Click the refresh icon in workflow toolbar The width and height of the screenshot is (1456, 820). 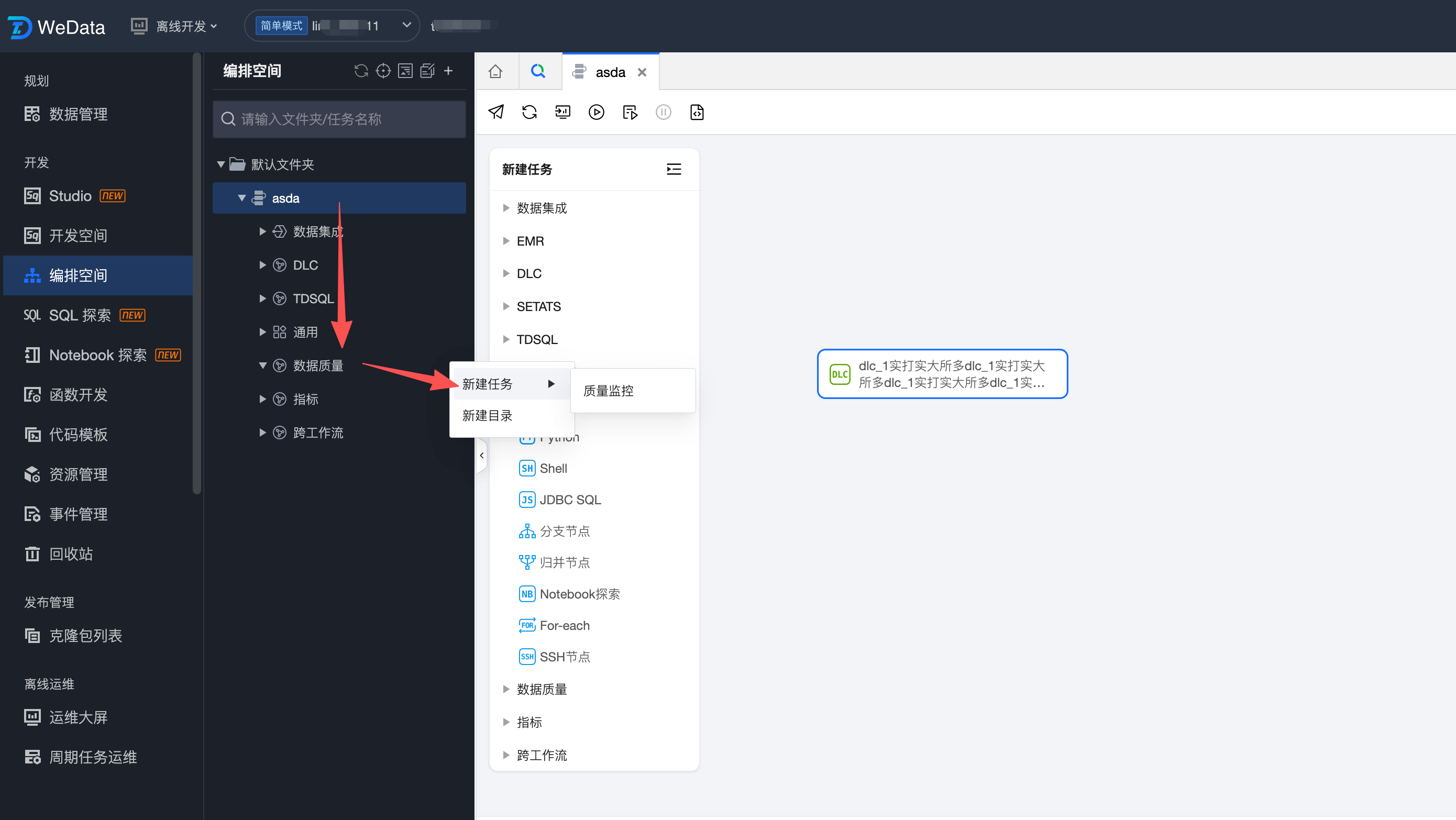529,112
